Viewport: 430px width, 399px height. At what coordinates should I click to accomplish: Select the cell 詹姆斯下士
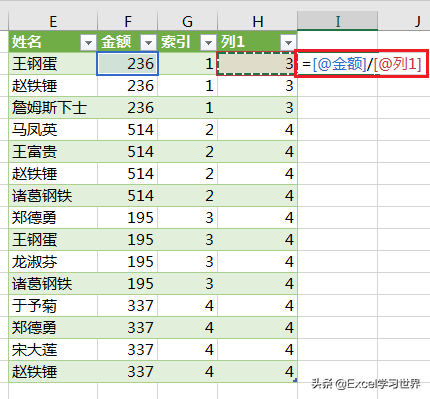click(x=53, y=108)
